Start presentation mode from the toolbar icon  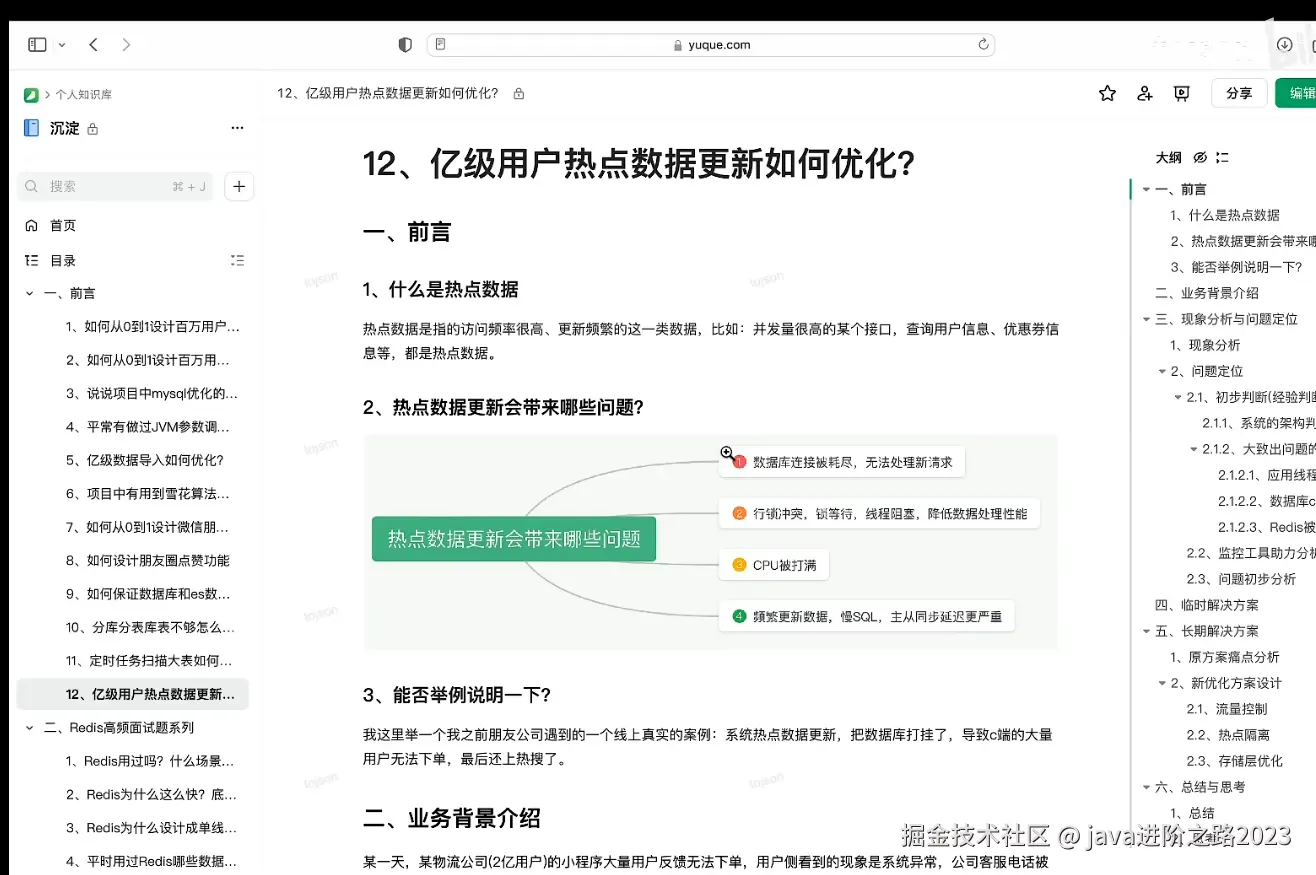(1181, 93)
